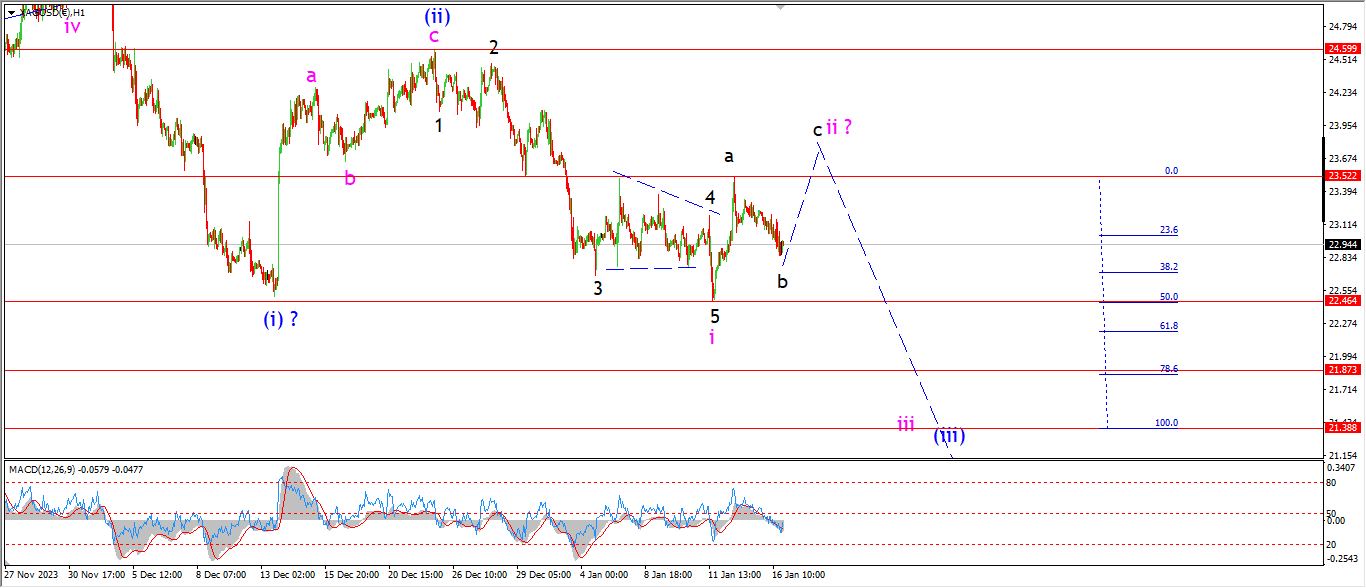Click the gray 22.944 current price tag
The image size is (1366, 588).
pos(1341,244)
